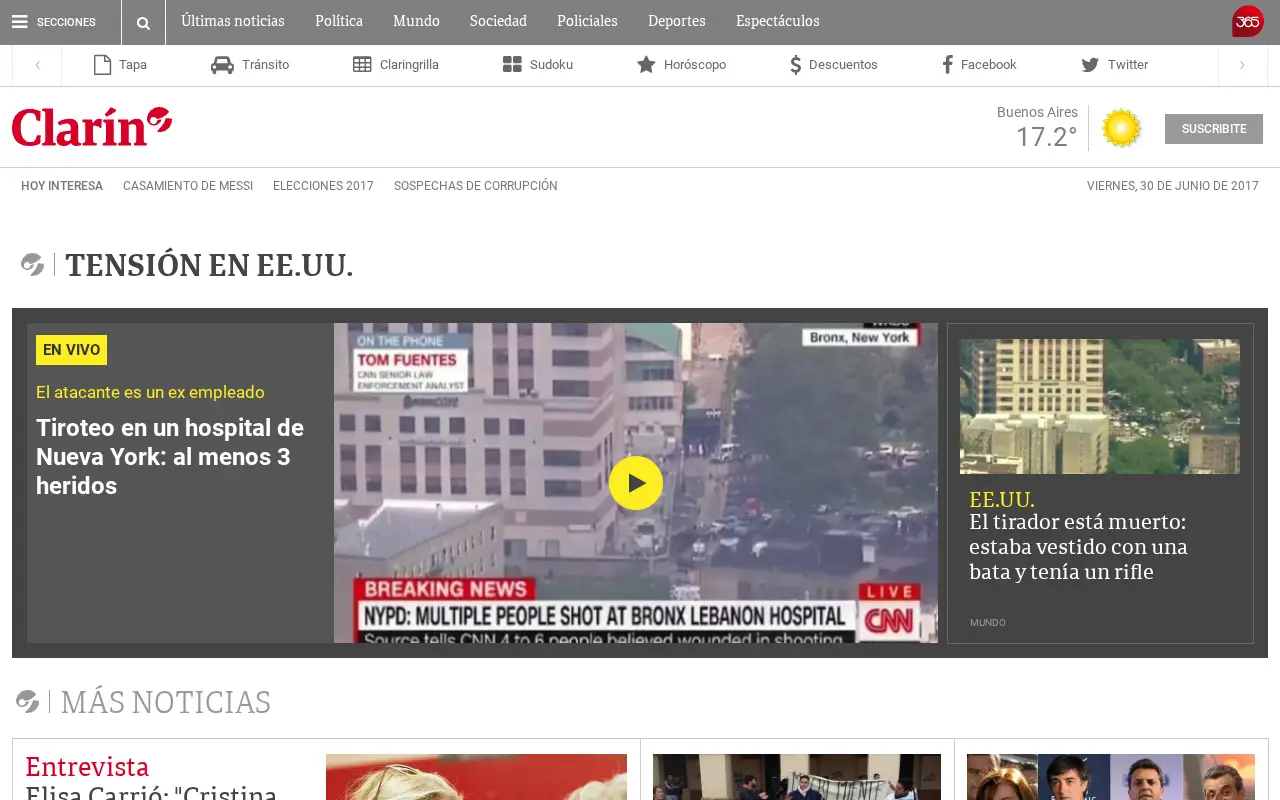Read the El tirador está muerto article
The image size is (1280, 800).
click(1078, 547)
